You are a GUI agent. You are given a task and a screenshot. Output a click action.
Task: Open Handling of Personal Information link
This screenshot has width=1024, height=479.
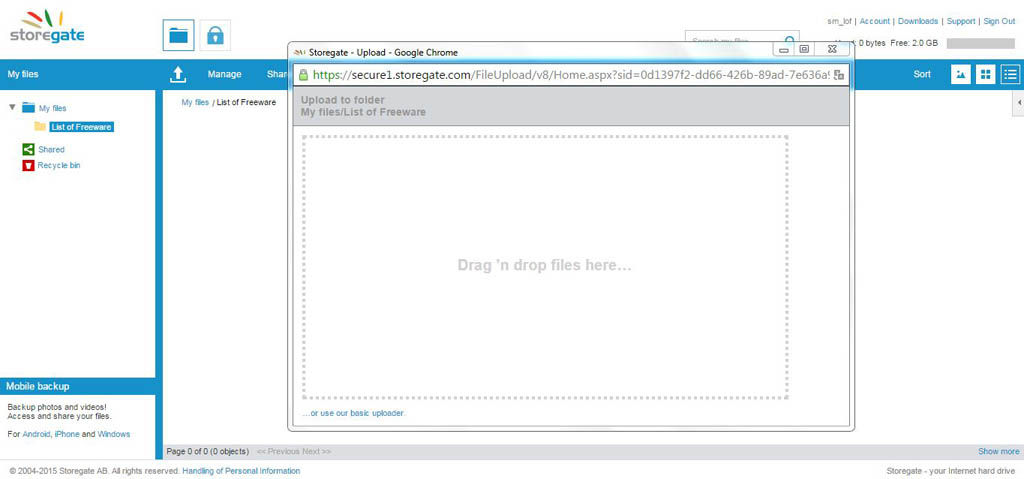coord(241,471)
